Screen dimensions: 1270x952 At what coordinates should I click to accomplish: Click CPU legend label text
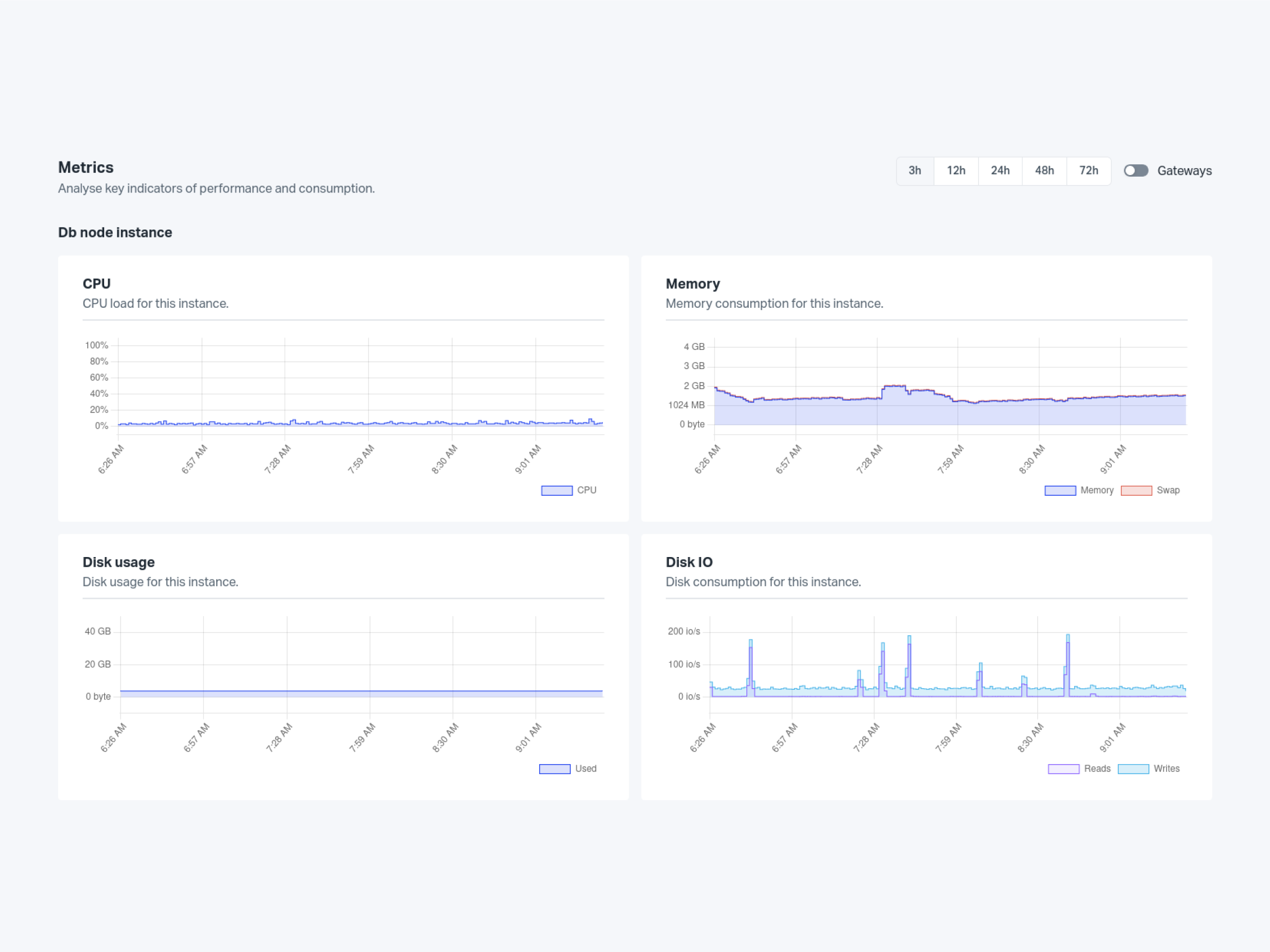587,490
